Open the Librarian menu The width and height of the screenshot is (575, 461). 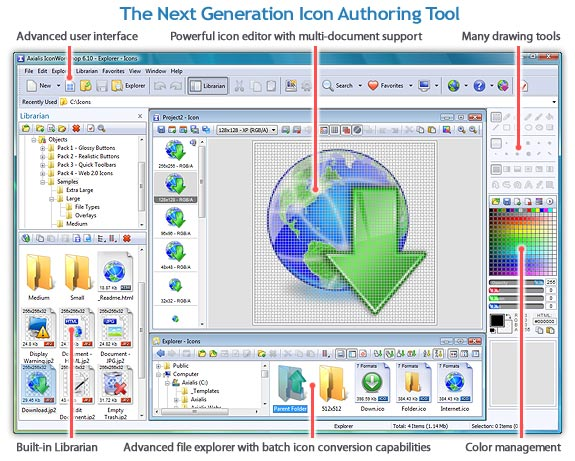(87, 71)
